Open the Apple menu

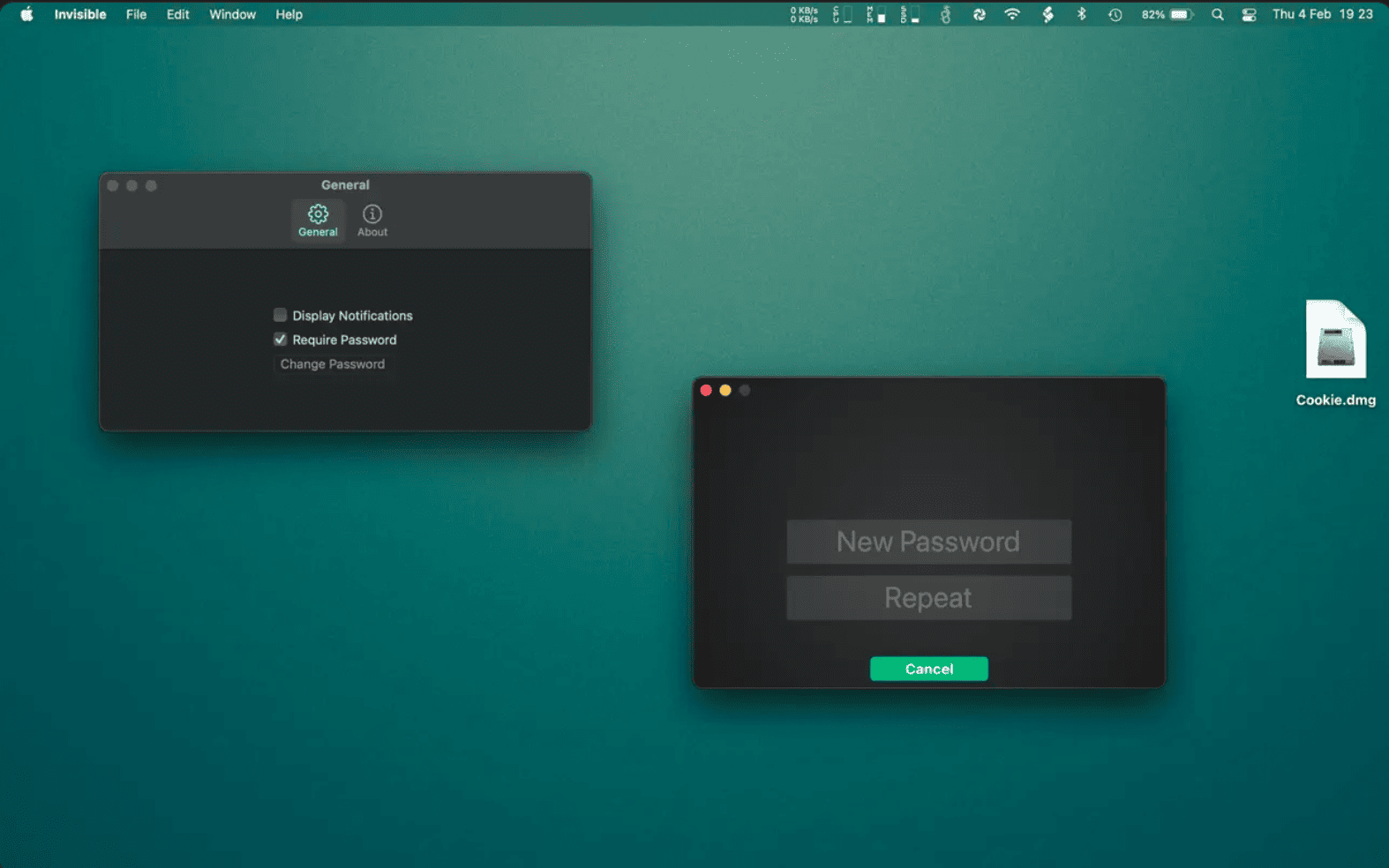coord(26,14)
